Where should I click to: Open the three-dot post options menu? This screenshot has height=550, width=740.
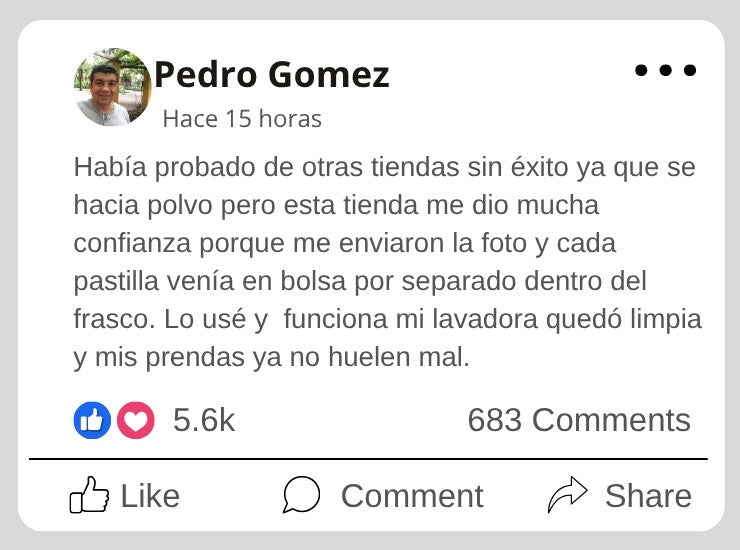pyautogui.click(x=665, y=71)
